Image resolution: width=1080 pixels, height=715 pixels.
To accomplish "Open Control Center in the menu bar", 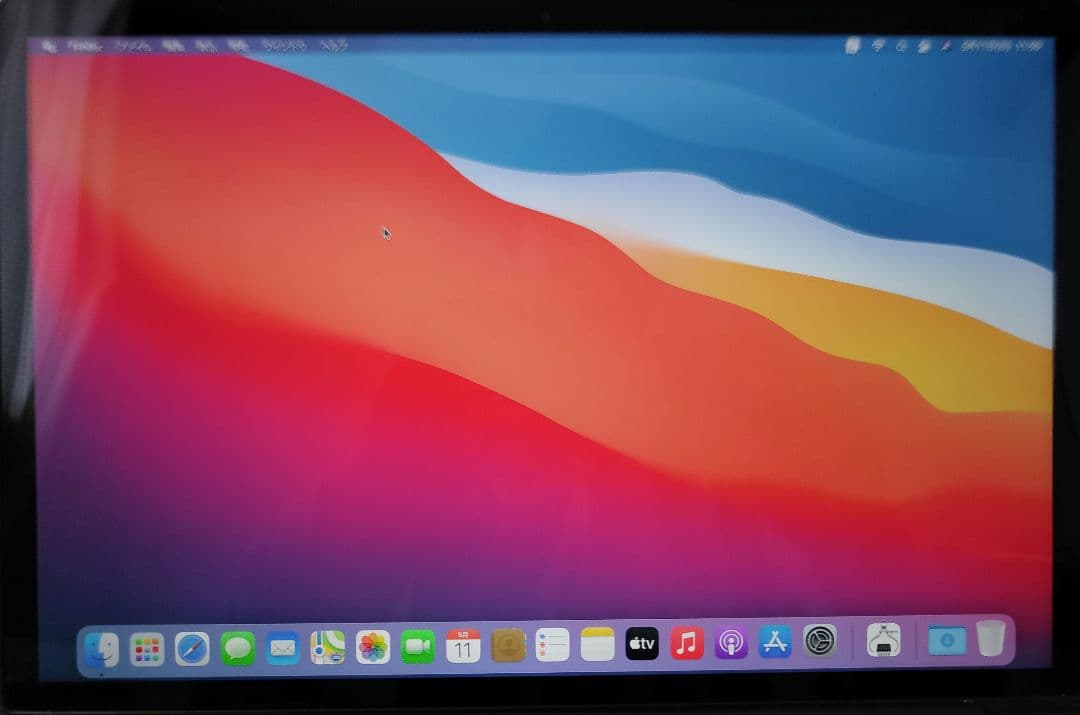I will click(925, 45).
